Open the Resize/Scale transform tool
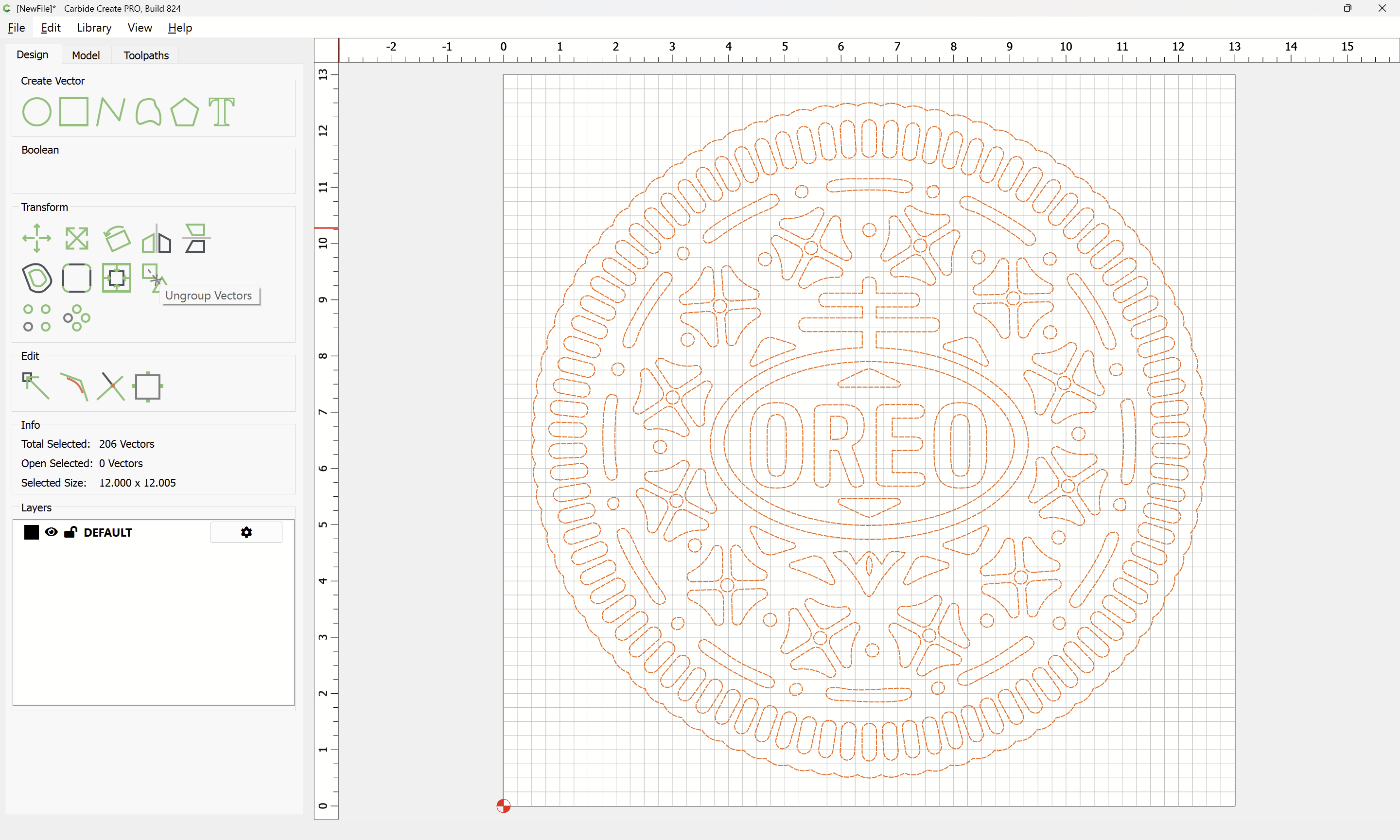The width and height of the screenshot is (1400, 840). pyautogui.click(x=76, y=238)
